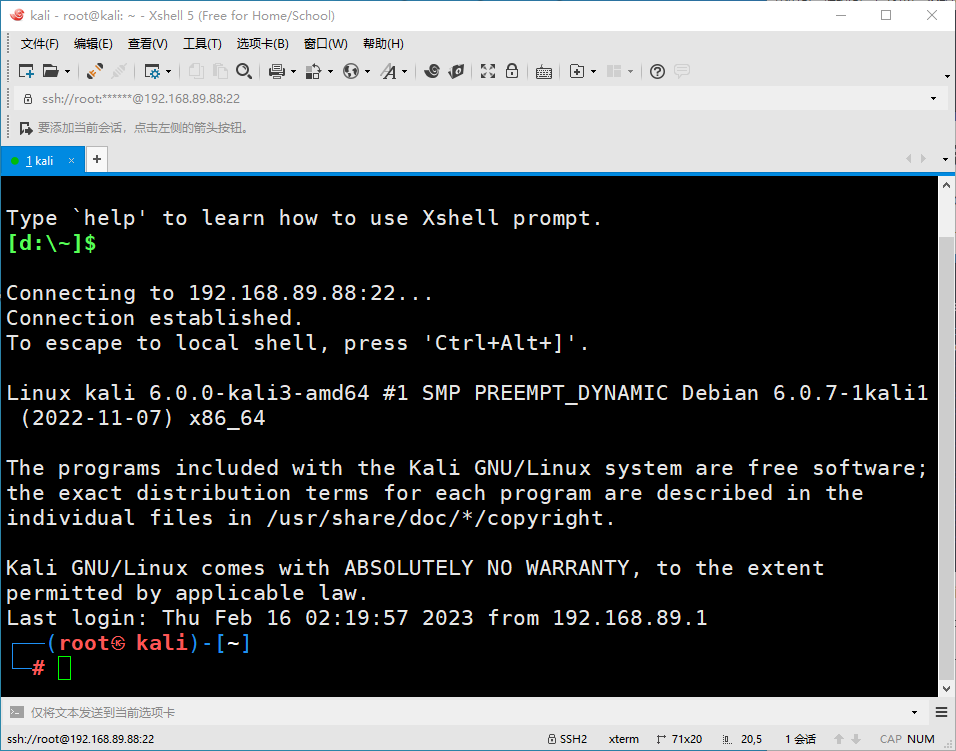Click the '1 会话' status bar entry
956x751 pixels.
(x=801, y=739)
